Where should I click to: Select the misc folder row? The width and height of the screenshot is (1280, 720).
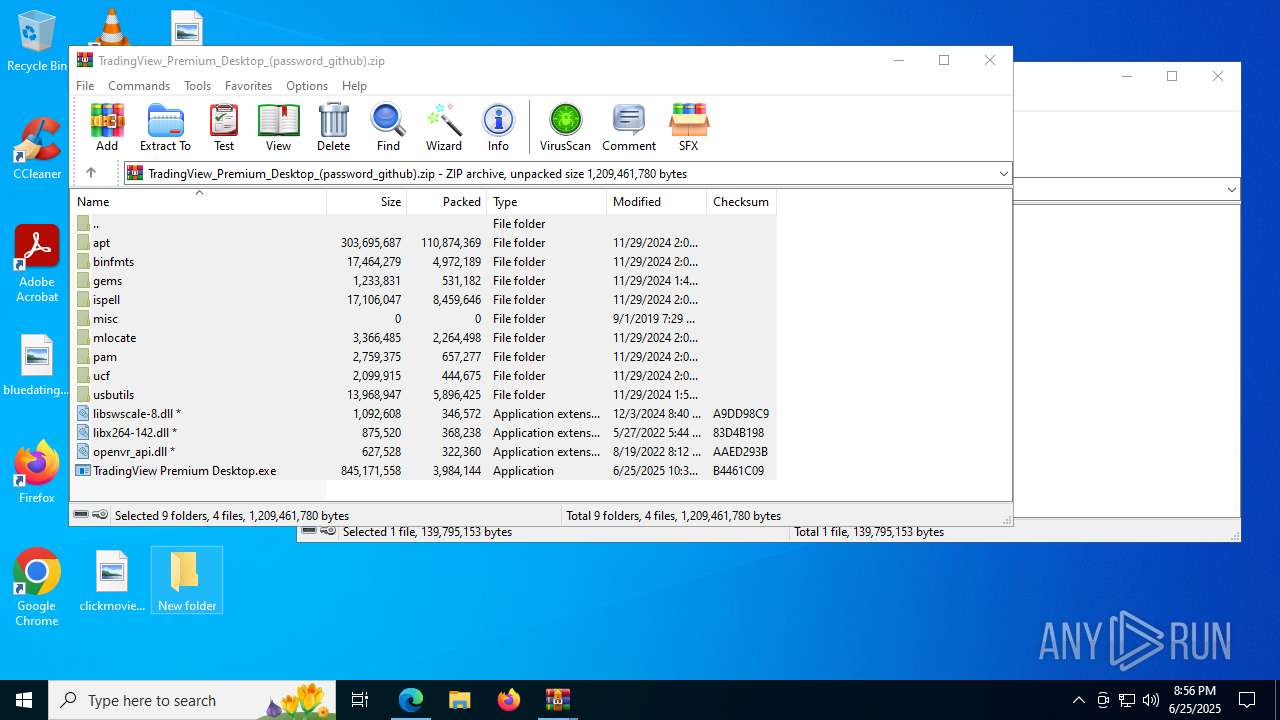point(424,318)
